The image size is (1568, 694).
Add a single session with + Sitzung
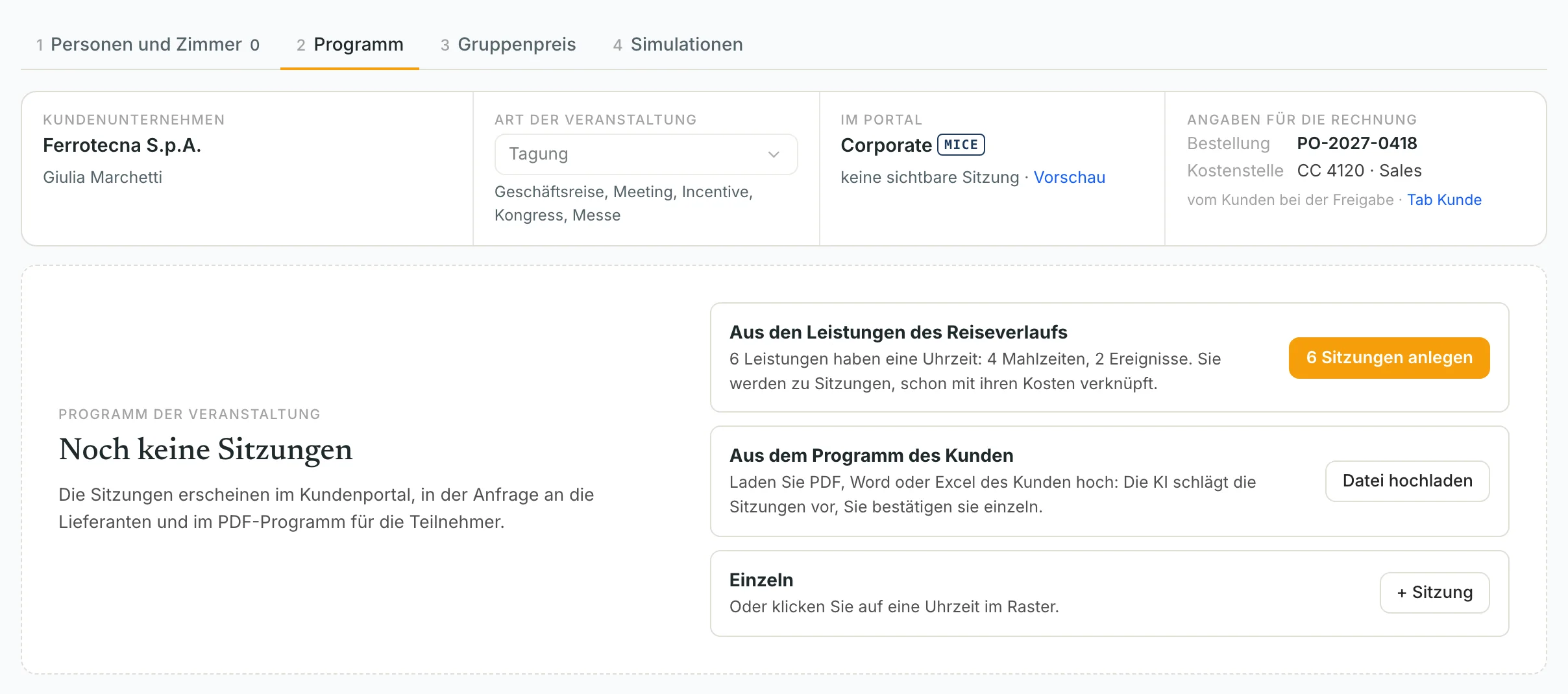(x=1434, y=592)
